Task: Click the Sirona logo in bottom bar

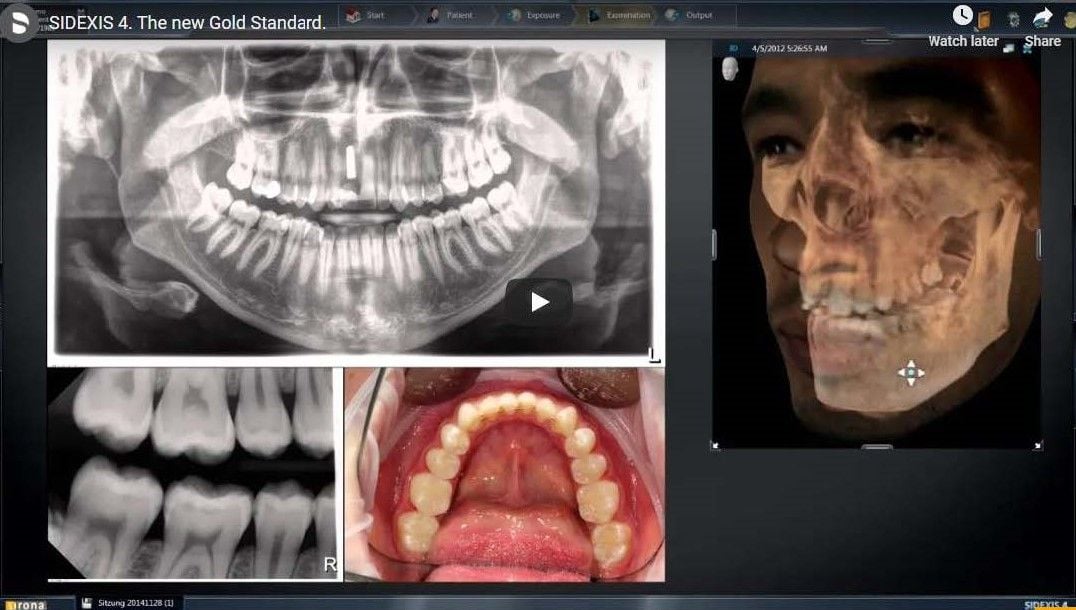Action: point(26,605)
